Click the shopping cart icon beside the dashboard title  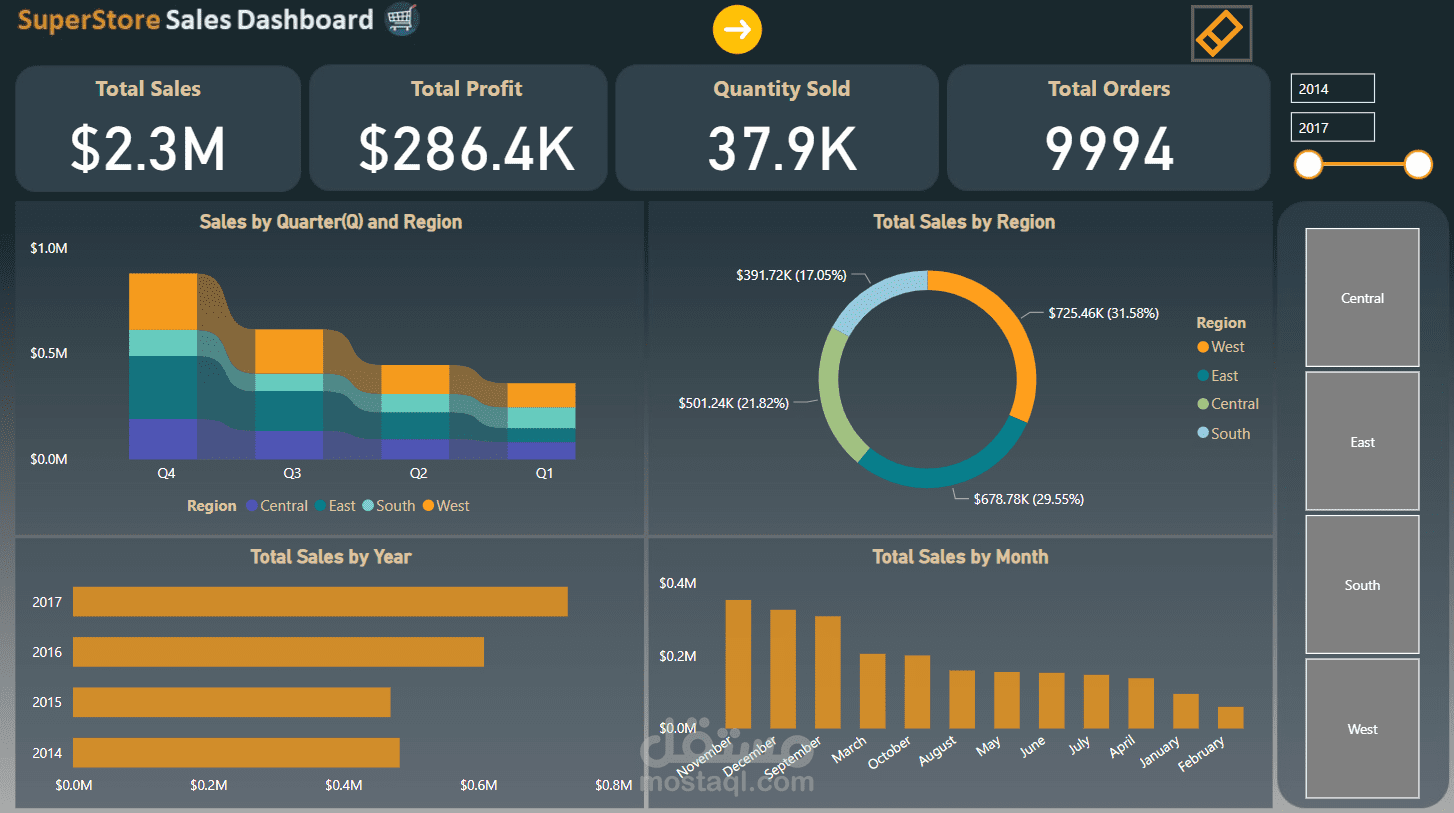tap(400, 21)
